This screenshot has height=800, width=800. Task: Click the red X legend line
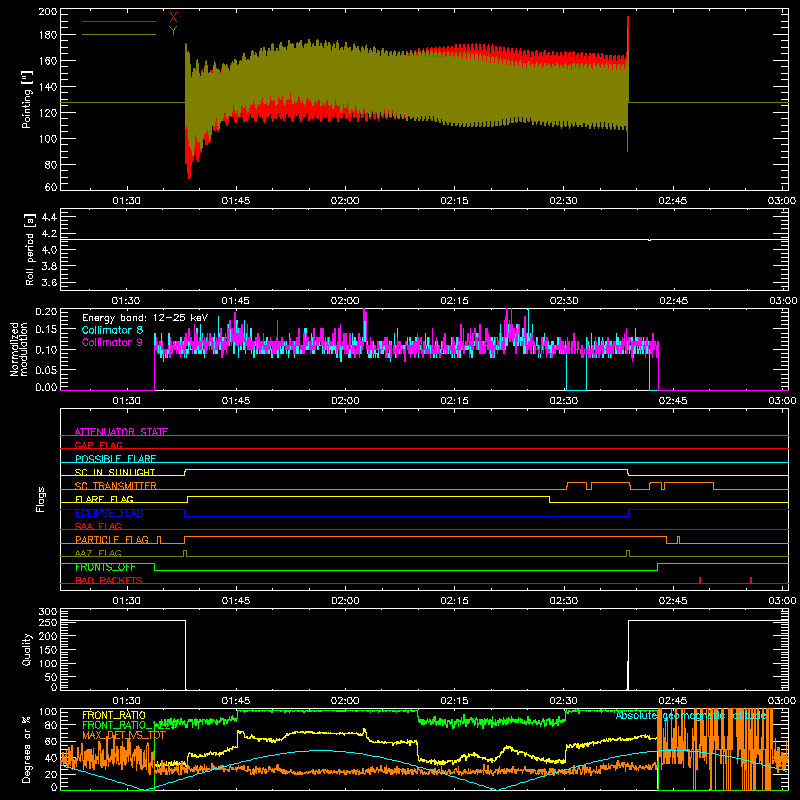click(119, 21)
